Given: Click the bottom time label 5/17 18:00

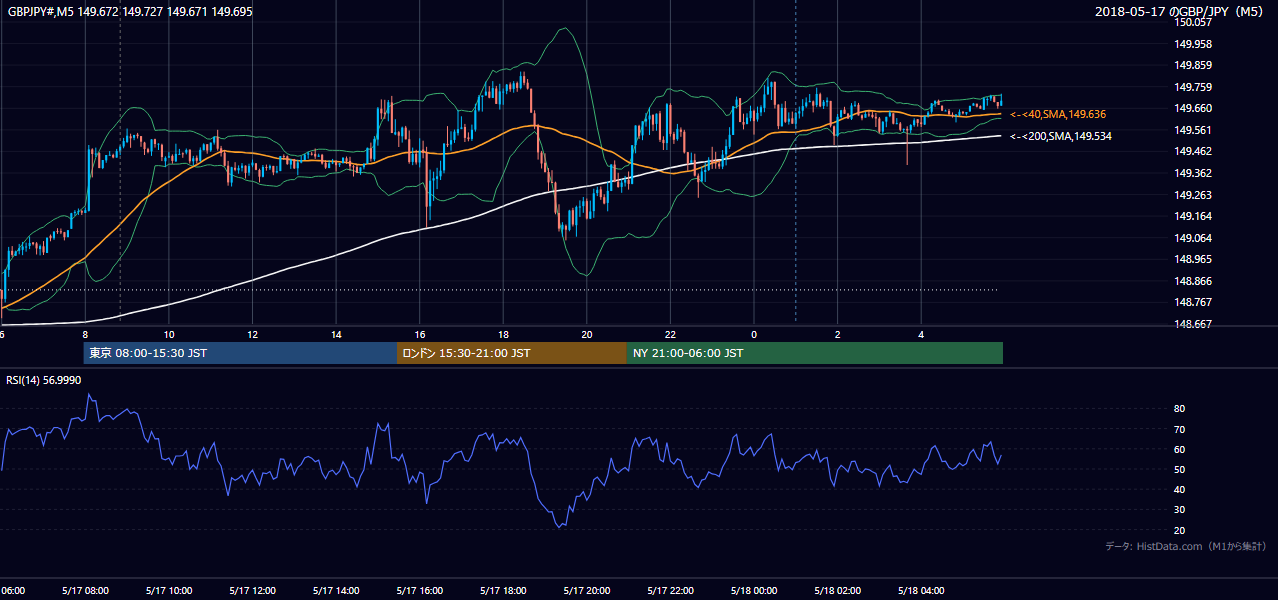Looking at the screenshot, I should 504,591.
